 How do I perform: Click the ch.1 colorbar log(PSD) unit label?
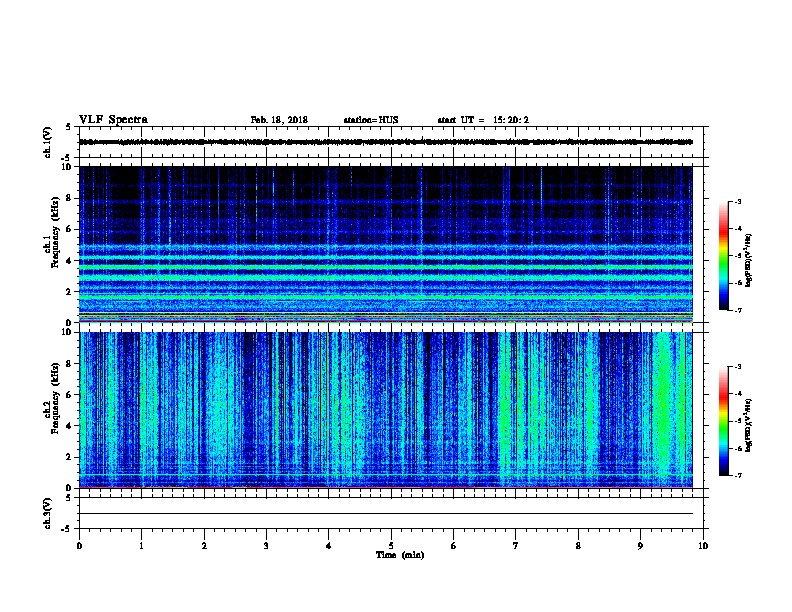tap(749, 260)
